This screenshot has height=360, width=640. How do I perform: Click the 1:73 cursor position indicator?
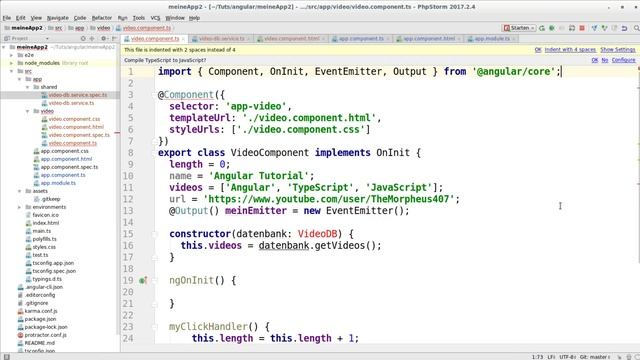click(538, 357)
